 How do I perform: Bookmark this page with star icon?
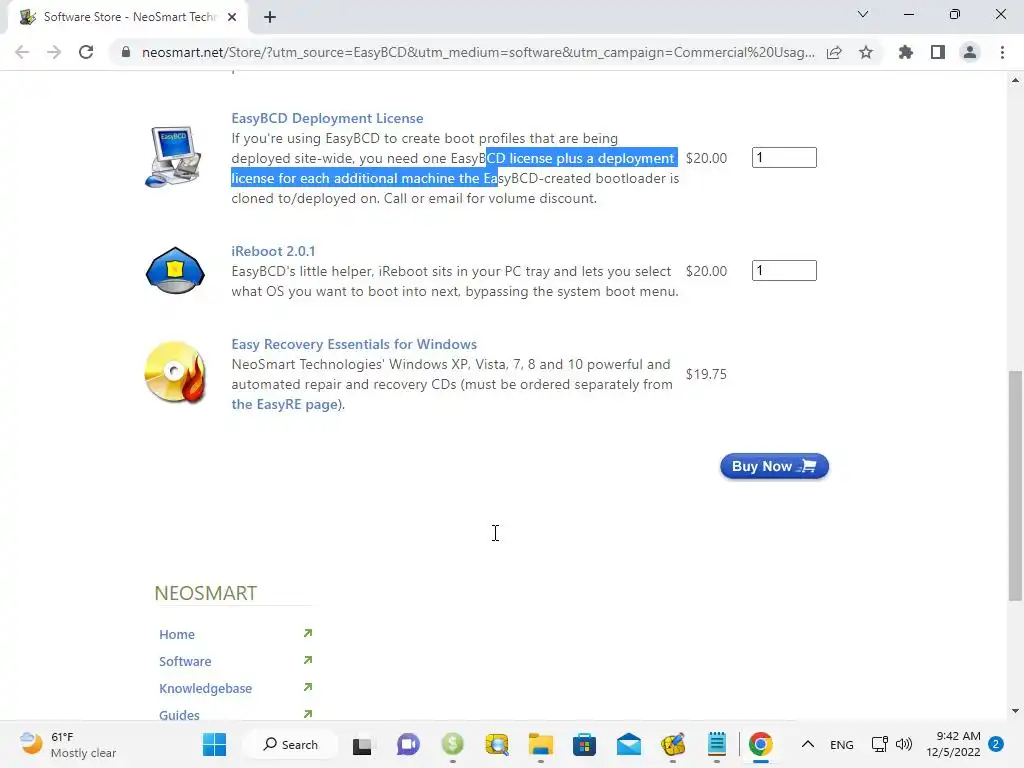point(866,52)
